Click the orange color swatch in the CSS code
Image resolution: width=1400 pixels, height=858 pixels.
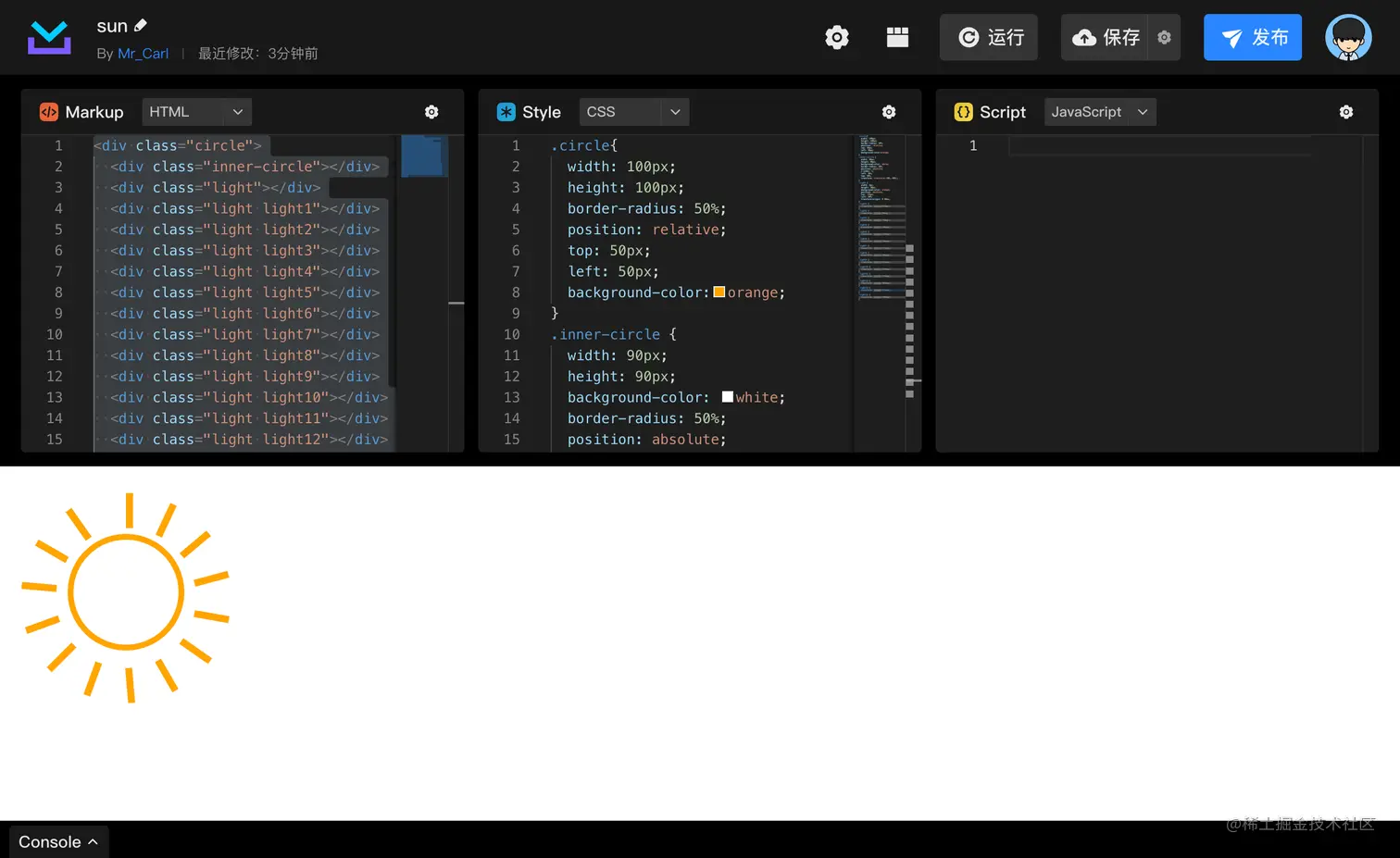(x=719, y=292)
